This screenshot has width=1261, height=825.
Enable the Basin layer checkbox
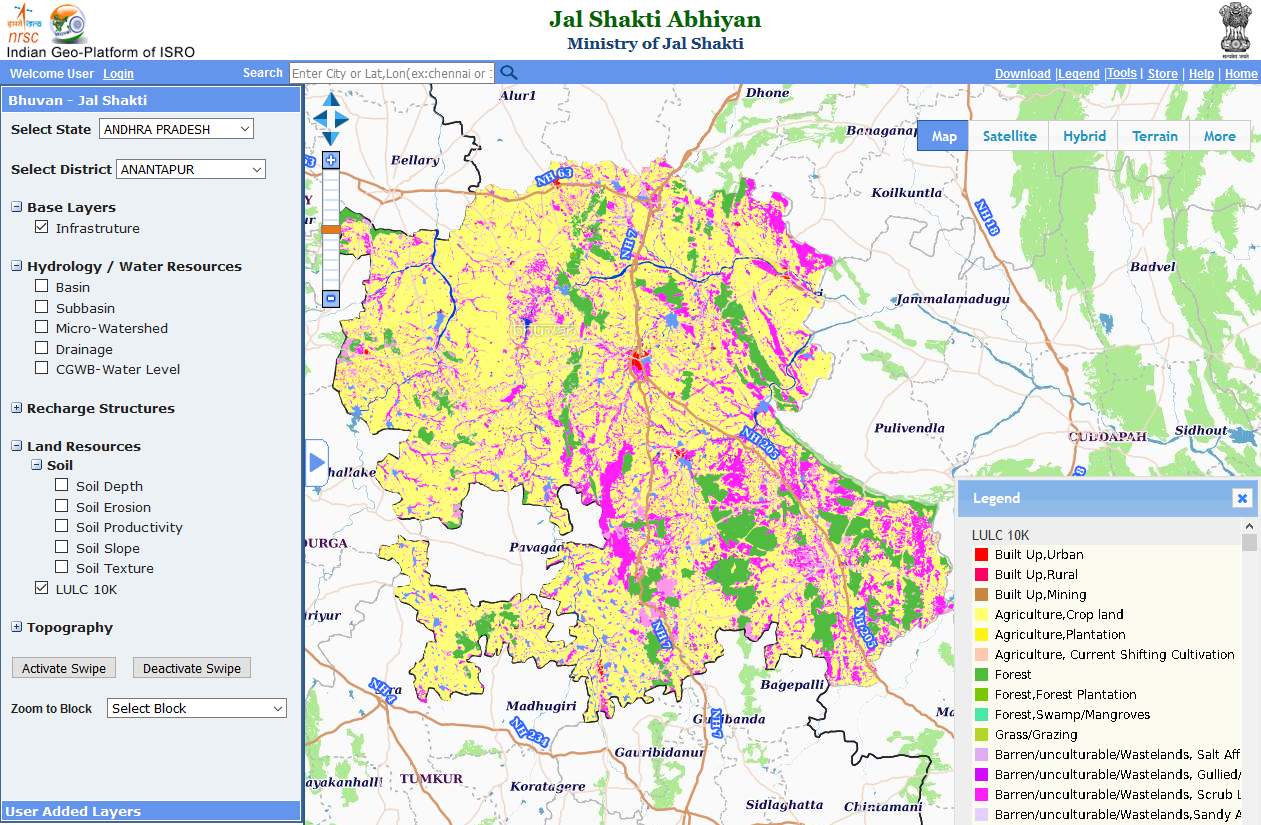click(41, 286)
